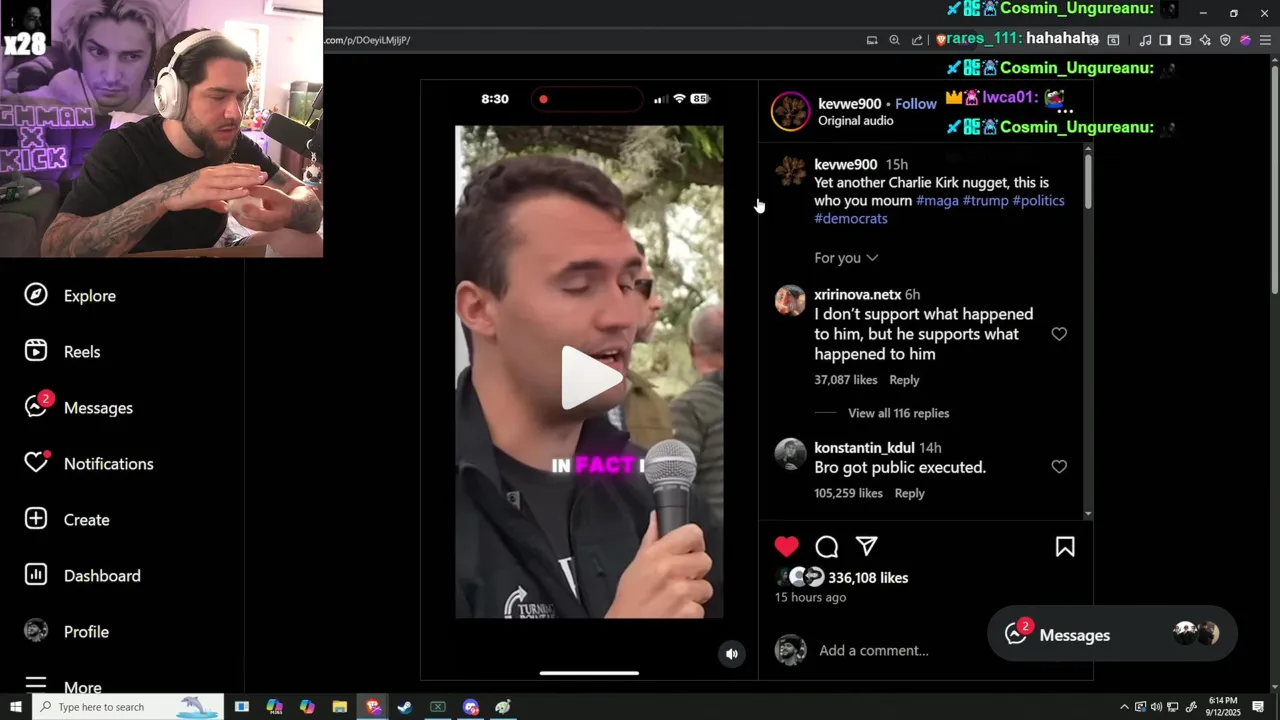
Task: Toggle the browser sidebar panel icon
Action: pyautogui.click(x=1165, y=40)
